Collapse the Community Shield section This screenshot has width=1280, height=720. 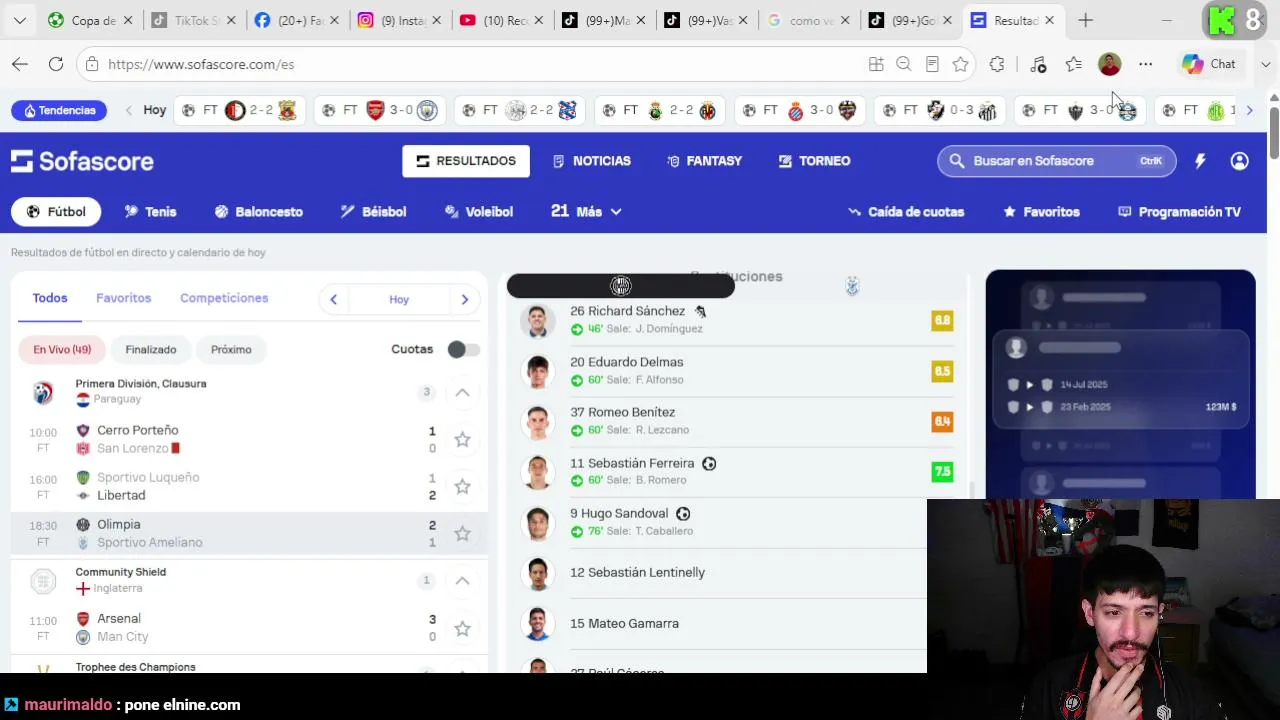[x=462, y=581]
